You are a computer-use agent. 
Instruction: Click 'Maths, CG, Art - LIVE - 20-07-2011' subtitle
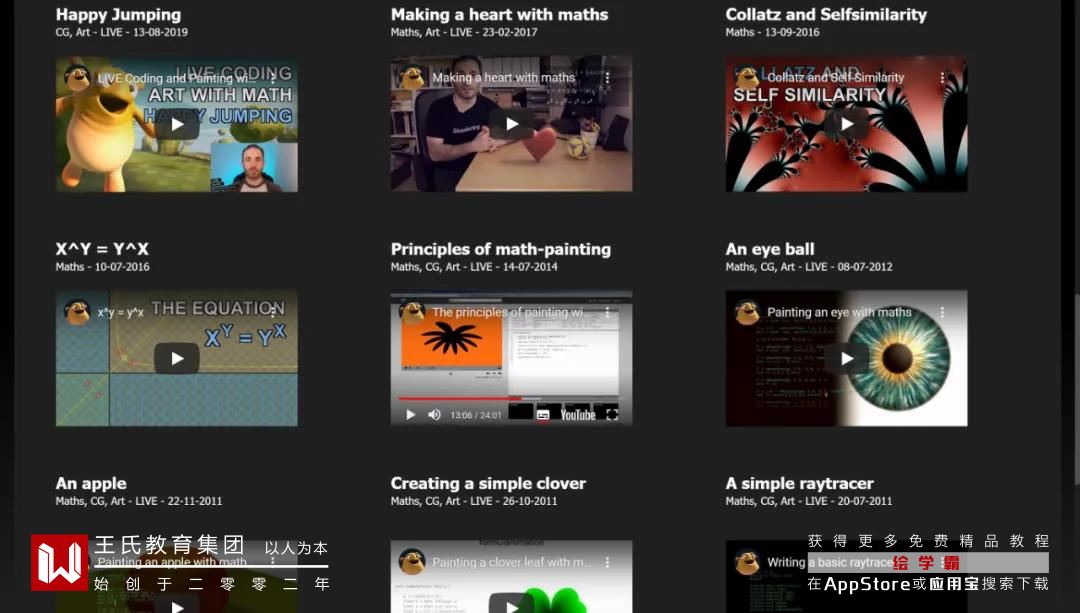coord(809,501)
